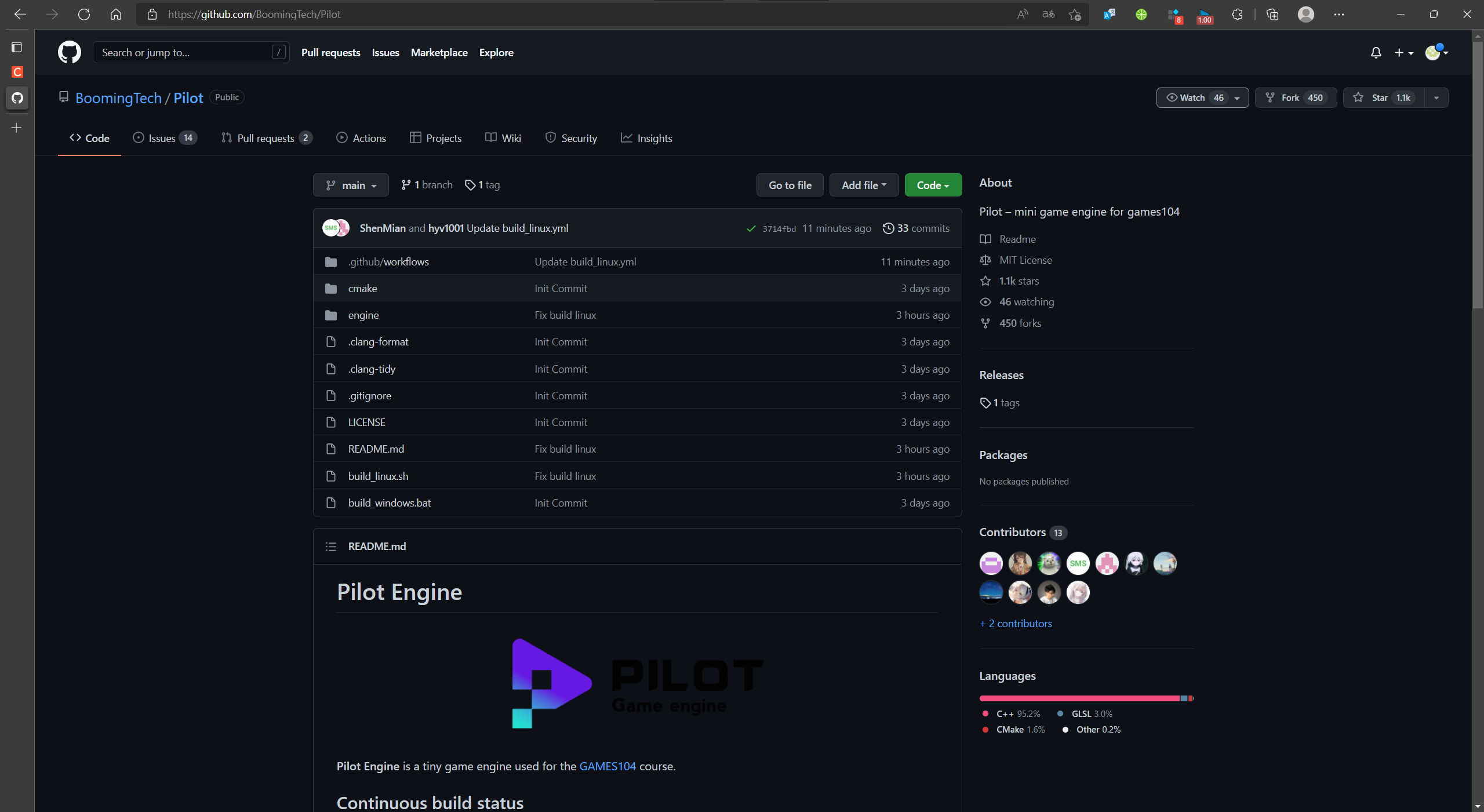Click the green commit status checkmark
Screen dimensions: 1484x812
pyautogui.click(x=751, y=228)
